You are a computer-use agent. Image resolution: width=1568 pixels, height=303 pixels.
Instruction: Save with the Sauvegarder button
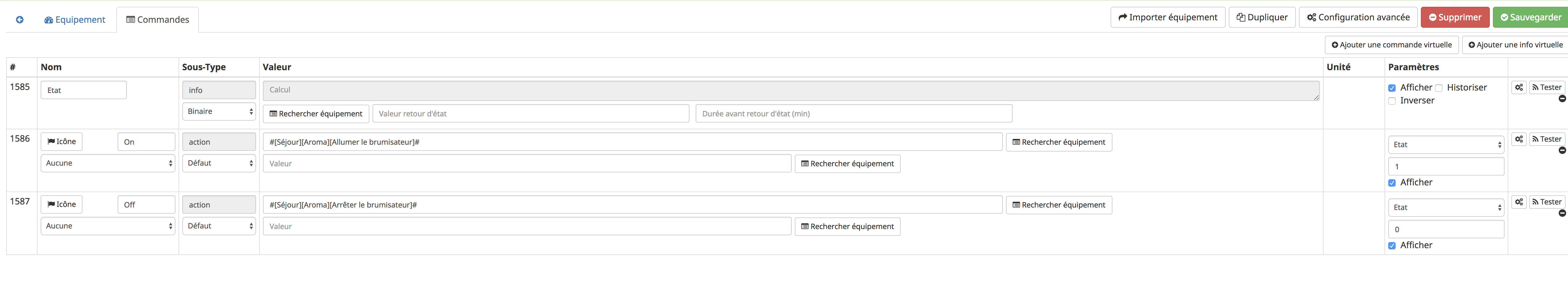pos(1530,17)
